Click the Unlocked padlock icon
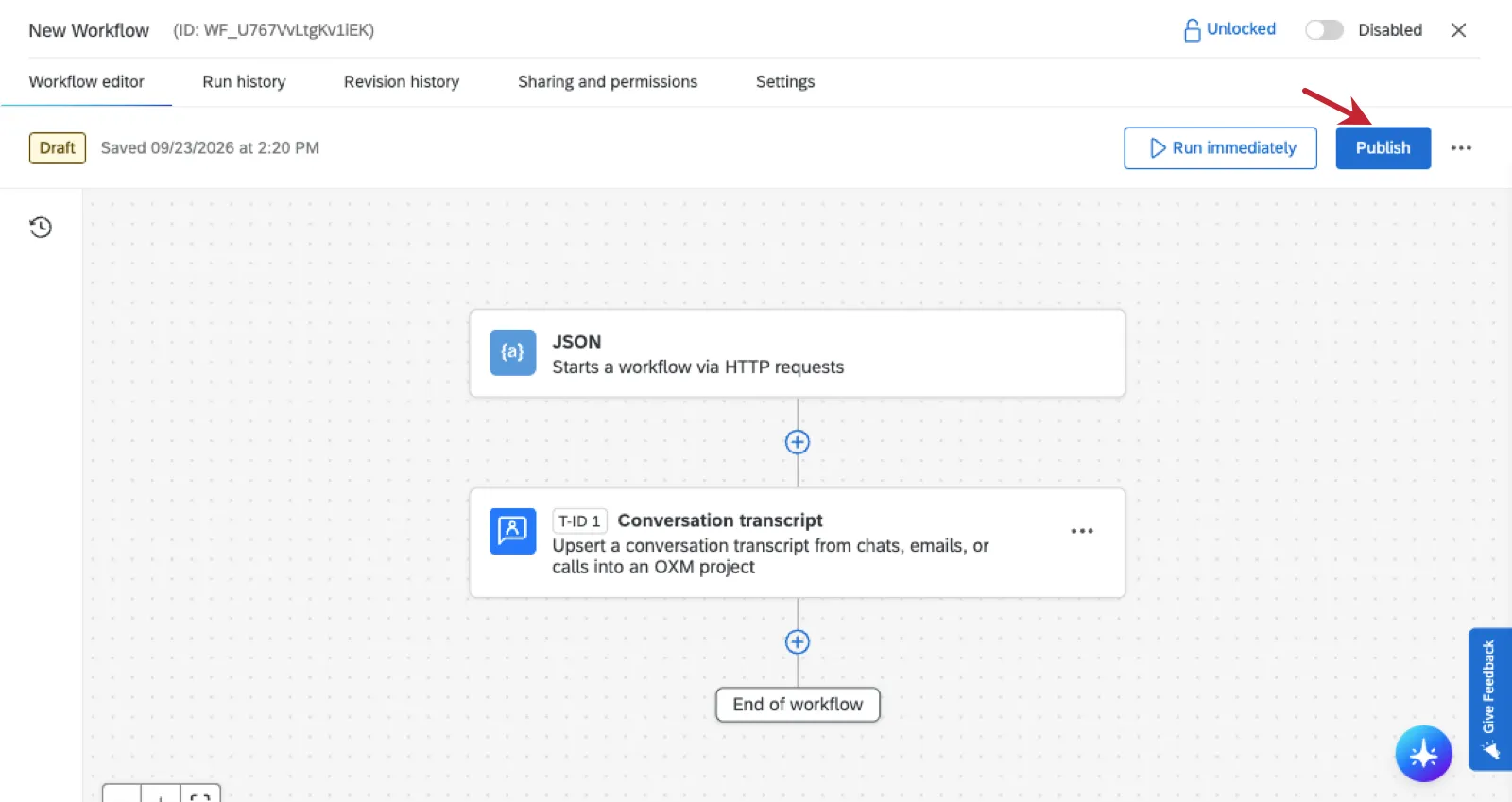The height and width of the screenshot is (802, 1512). point(1192,30)
